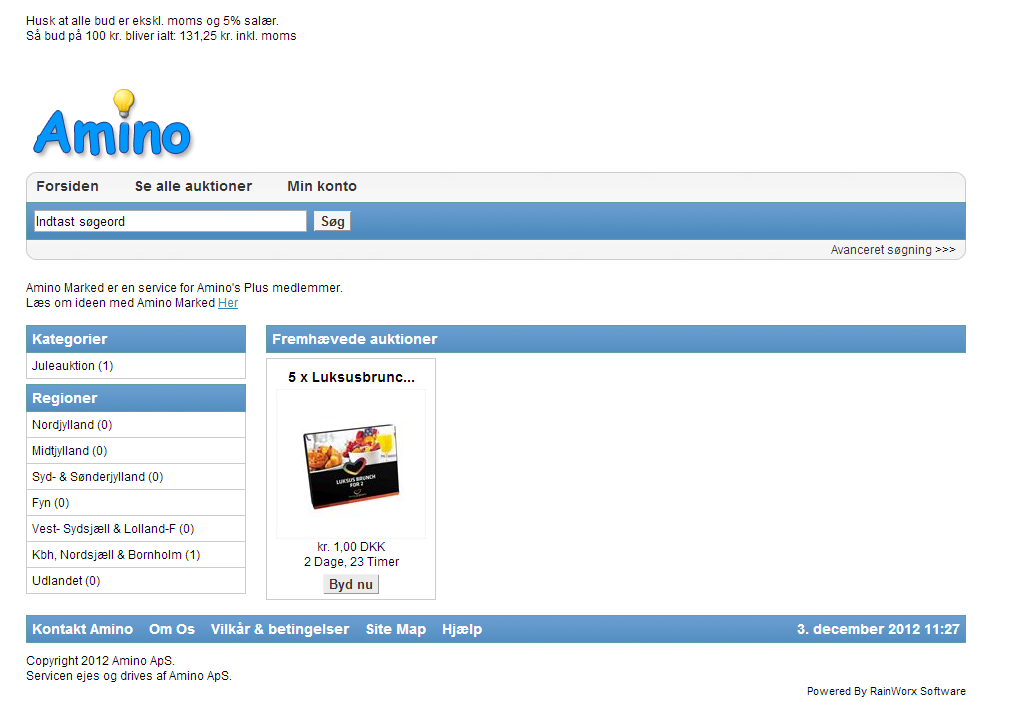The image size is (1020, 706).
Task: Focus the Indtast søgeord search field
Action: [x=170, y=221]
